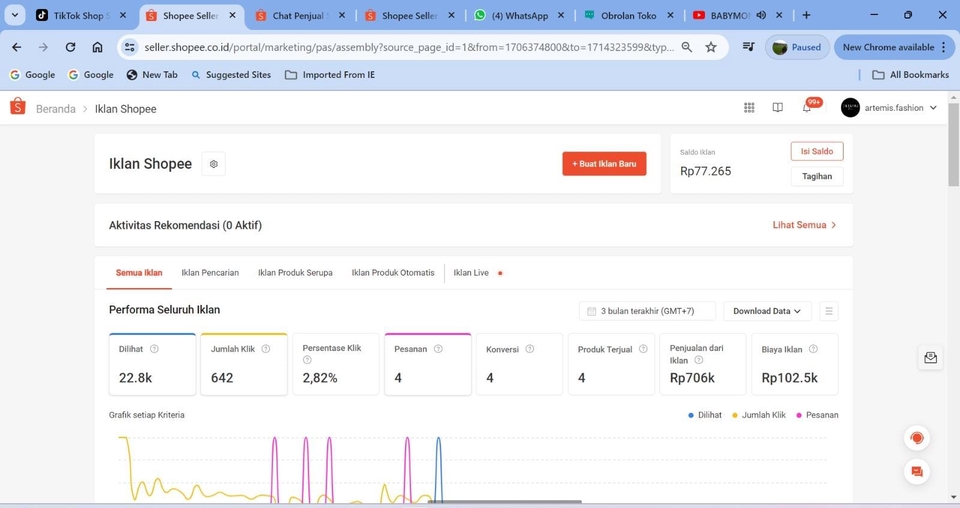This screenshot has height=508, width=960.
Task: Toggle the Penjualan dari Iklan metric card
Action: coord(703,364)
